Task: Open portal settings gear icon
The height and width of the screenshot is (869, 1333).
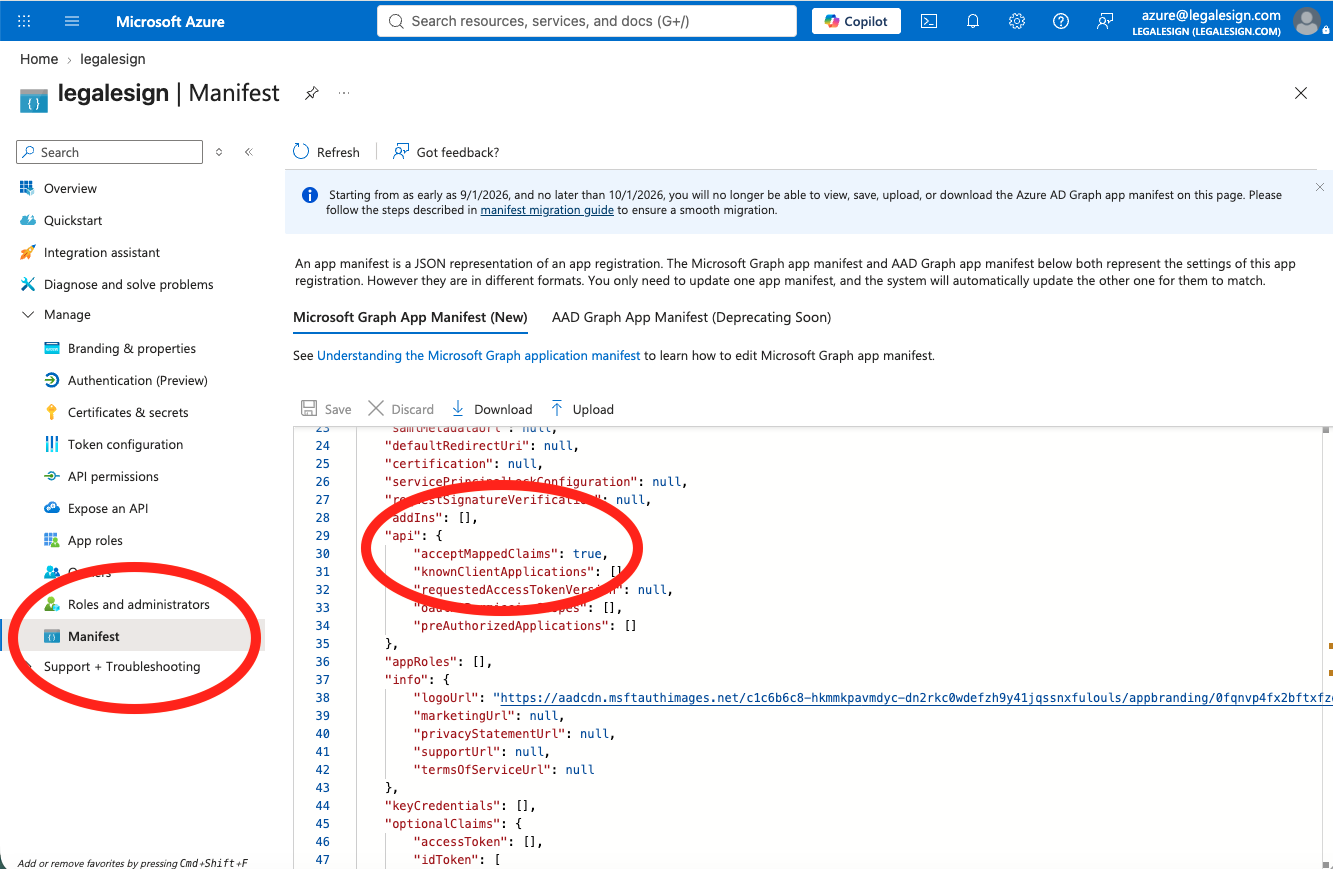Action: click(x=1017, y=21)
